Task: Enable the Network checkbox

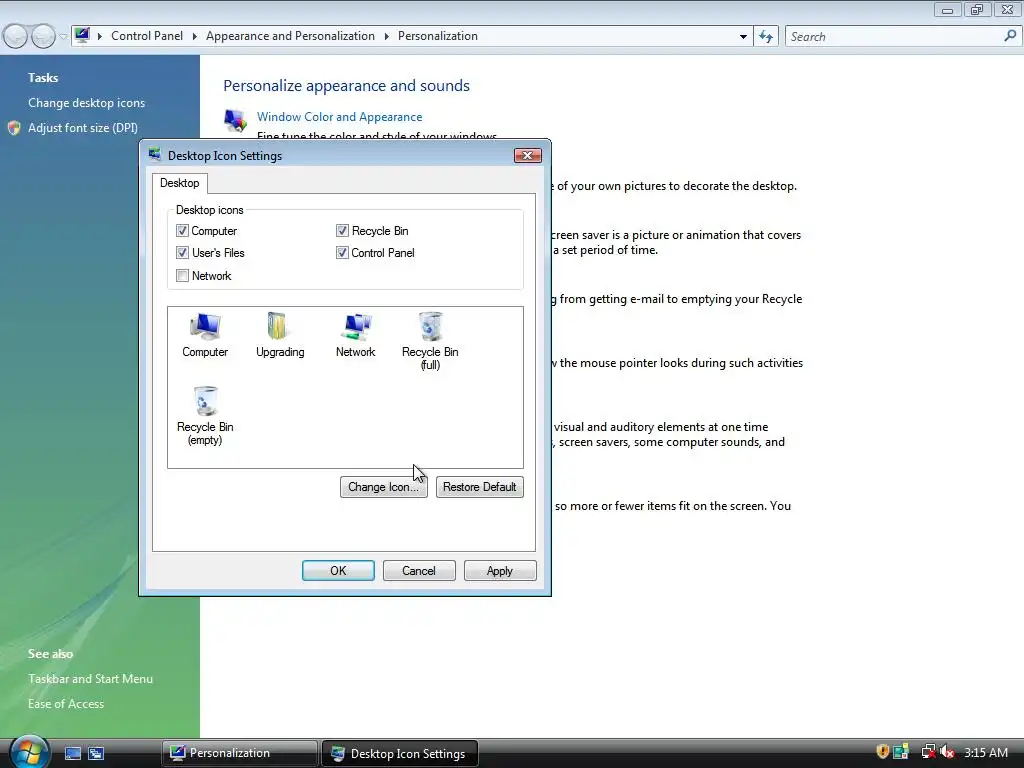Action: tap(182, 276)
